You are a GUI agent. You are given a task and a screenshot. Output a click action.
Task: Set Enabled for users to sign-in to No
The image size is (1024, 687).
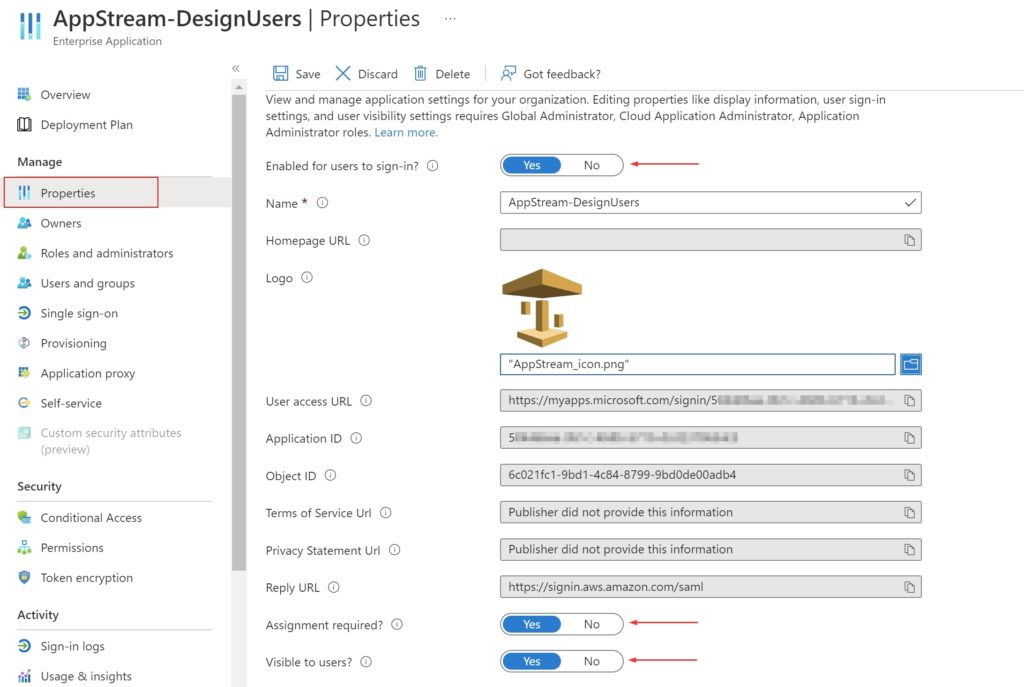coord(592,165)
